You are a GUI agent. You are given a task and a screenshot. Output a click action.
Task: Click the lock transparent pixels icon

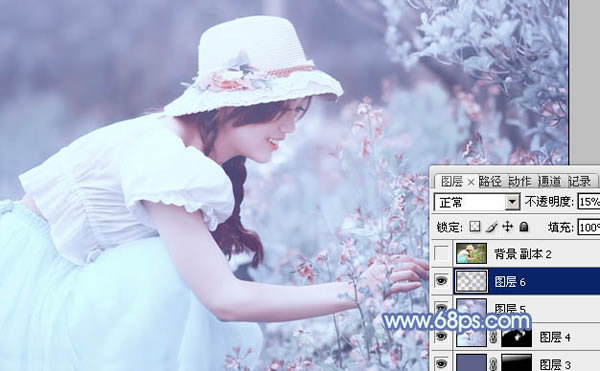click(x=475, y=227)
